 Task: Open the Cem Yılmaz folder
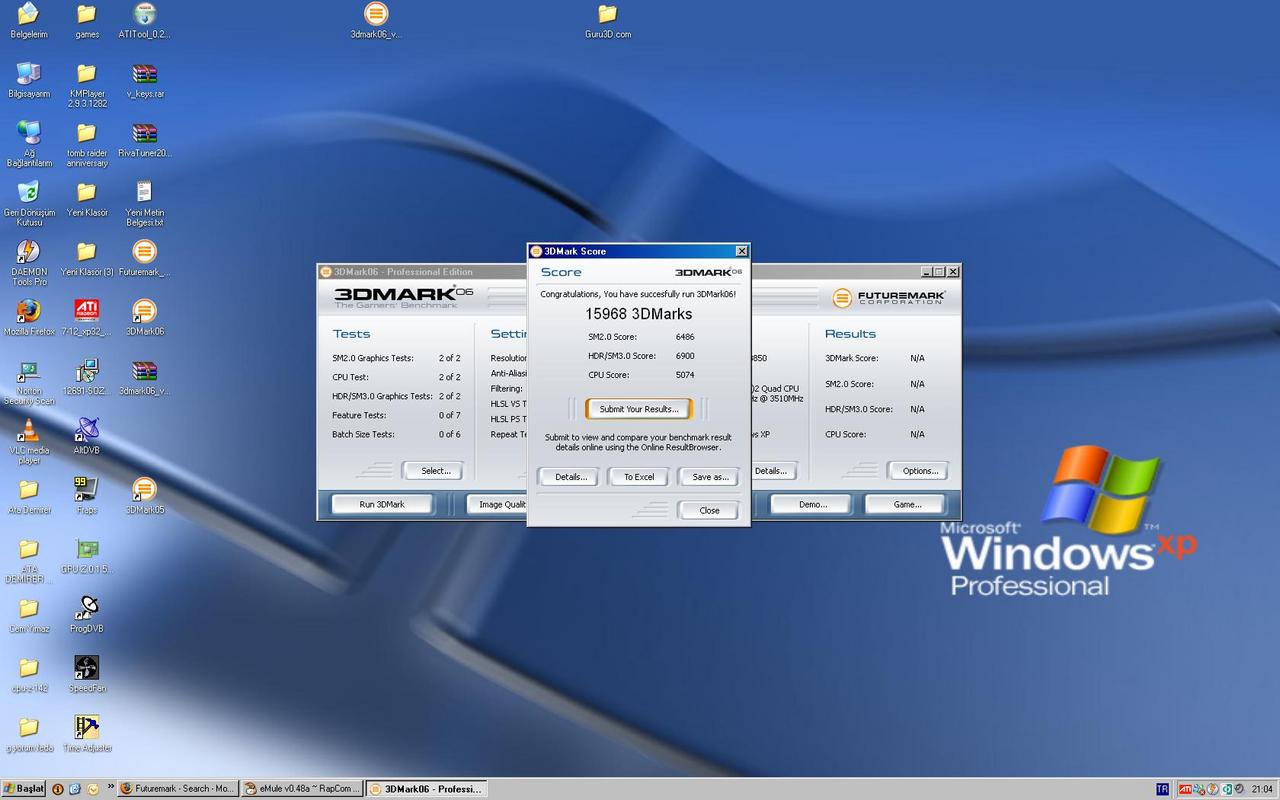tap(29, 614)
